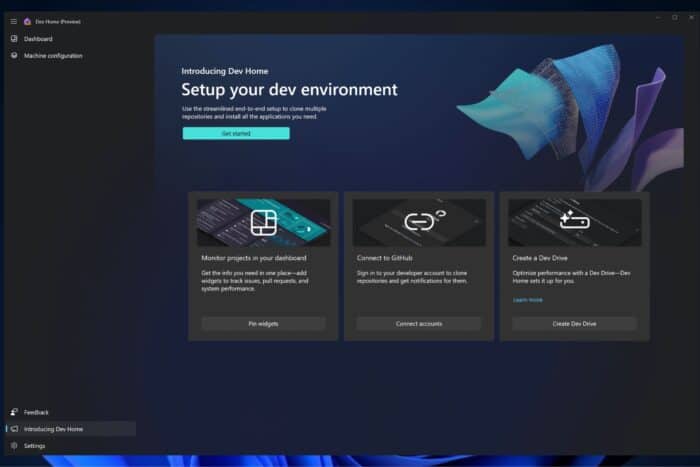This screenshot has width=700, height=467.
Task: Maximize the Dev Home window
Action: [675, 17]
